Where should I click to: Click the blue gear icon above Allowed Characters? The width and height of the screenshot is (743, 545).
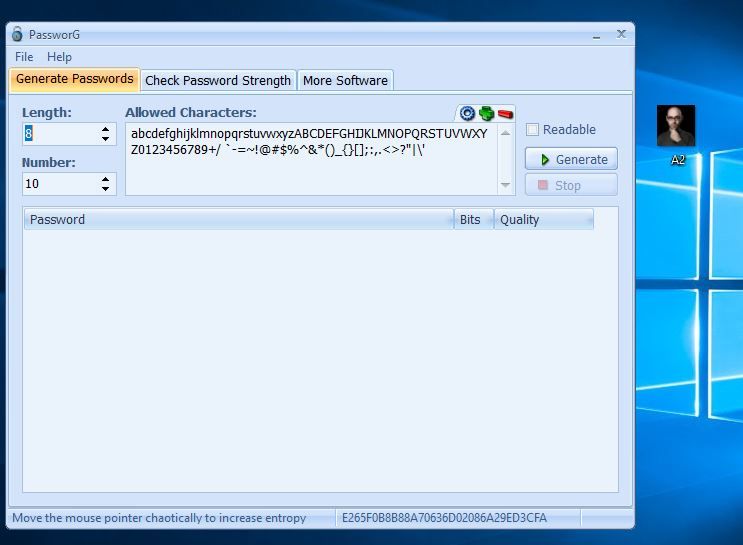tap(467, 113)
